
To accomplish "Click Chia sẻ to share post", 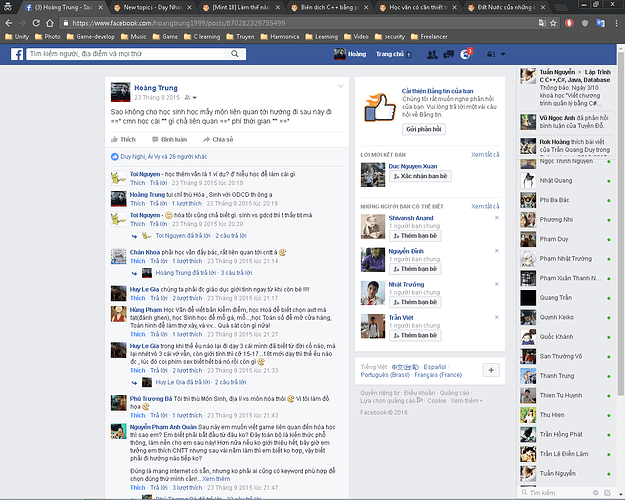I will click(x=218, y=140).
